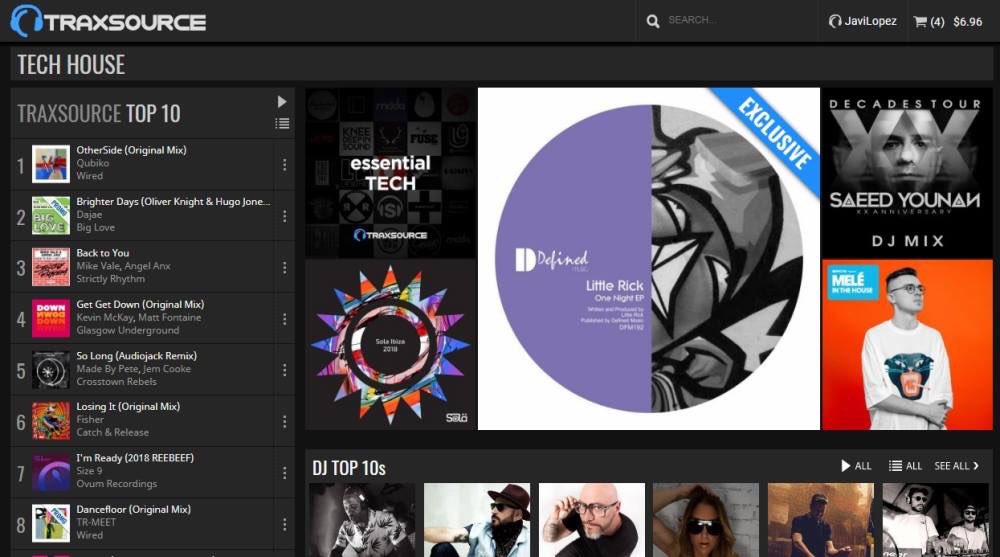Open the Melé In The House banner
This screenshot has width=1000, height=557.
[907, 345]
